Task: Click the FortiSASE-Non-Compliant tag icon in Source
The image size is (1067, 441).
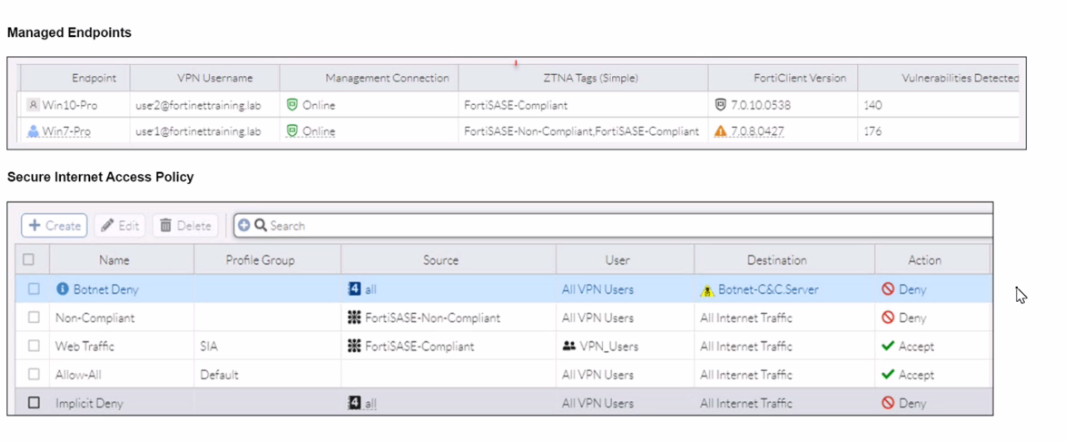Action: tap(353, 318)
